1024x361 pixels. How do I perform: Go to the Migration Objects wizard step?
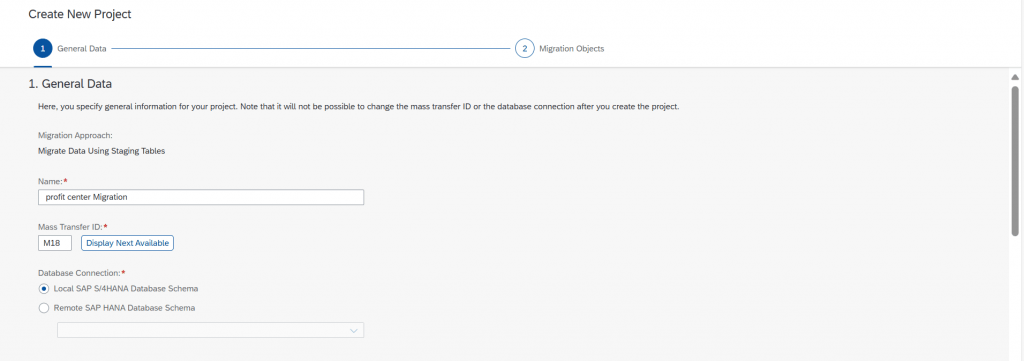571,48
